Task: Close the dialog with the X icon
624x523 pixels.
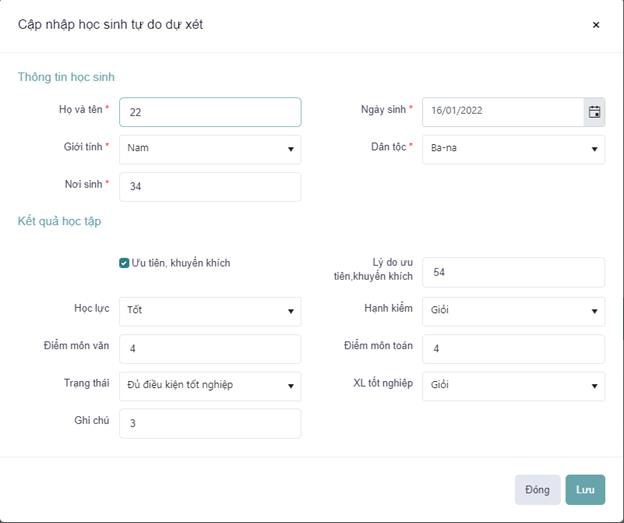Action: pos(596,25)
